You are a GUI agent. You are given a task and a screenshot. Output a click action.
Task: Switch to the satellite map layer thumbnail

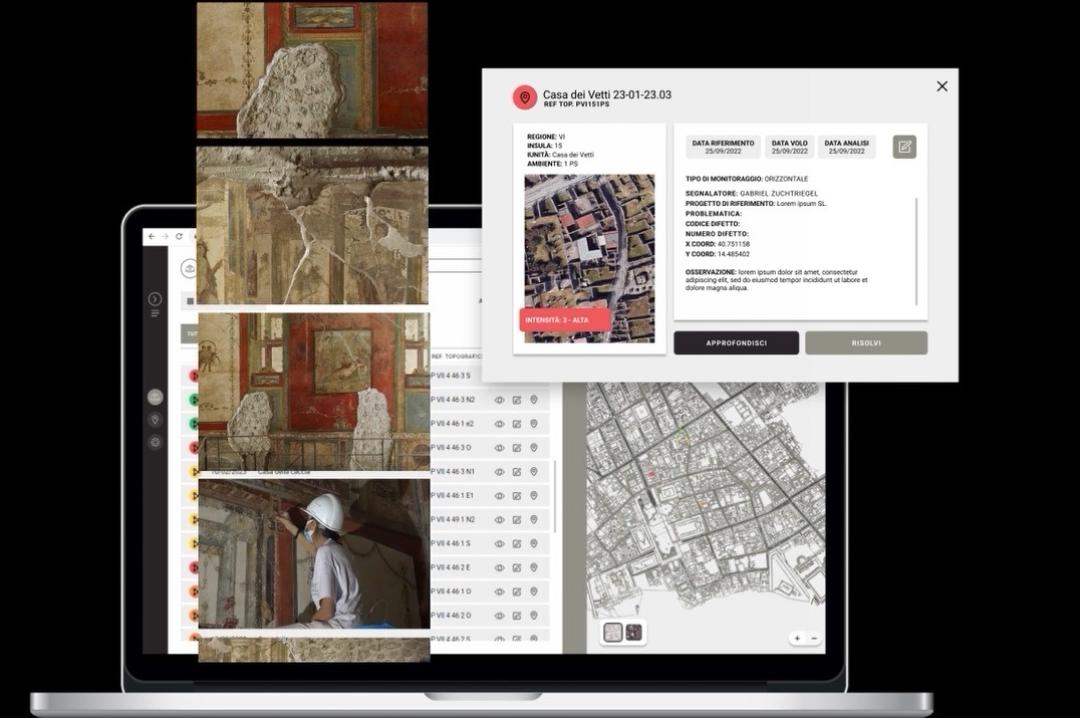[x=635, y=632]
